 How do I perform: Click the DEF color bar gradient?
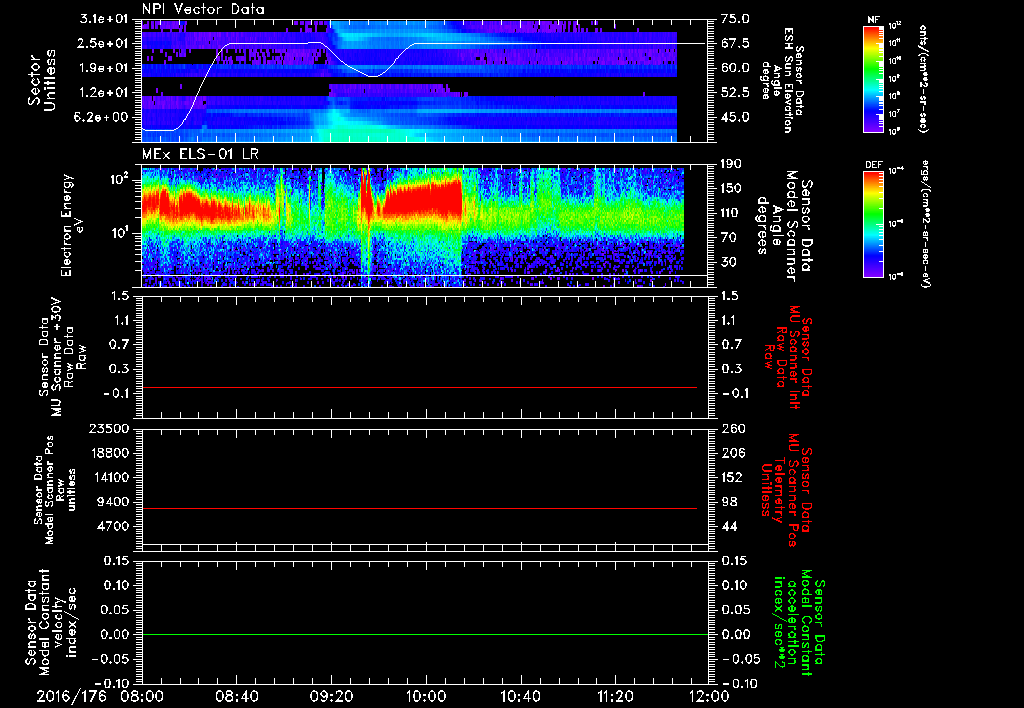coord(874,224)
